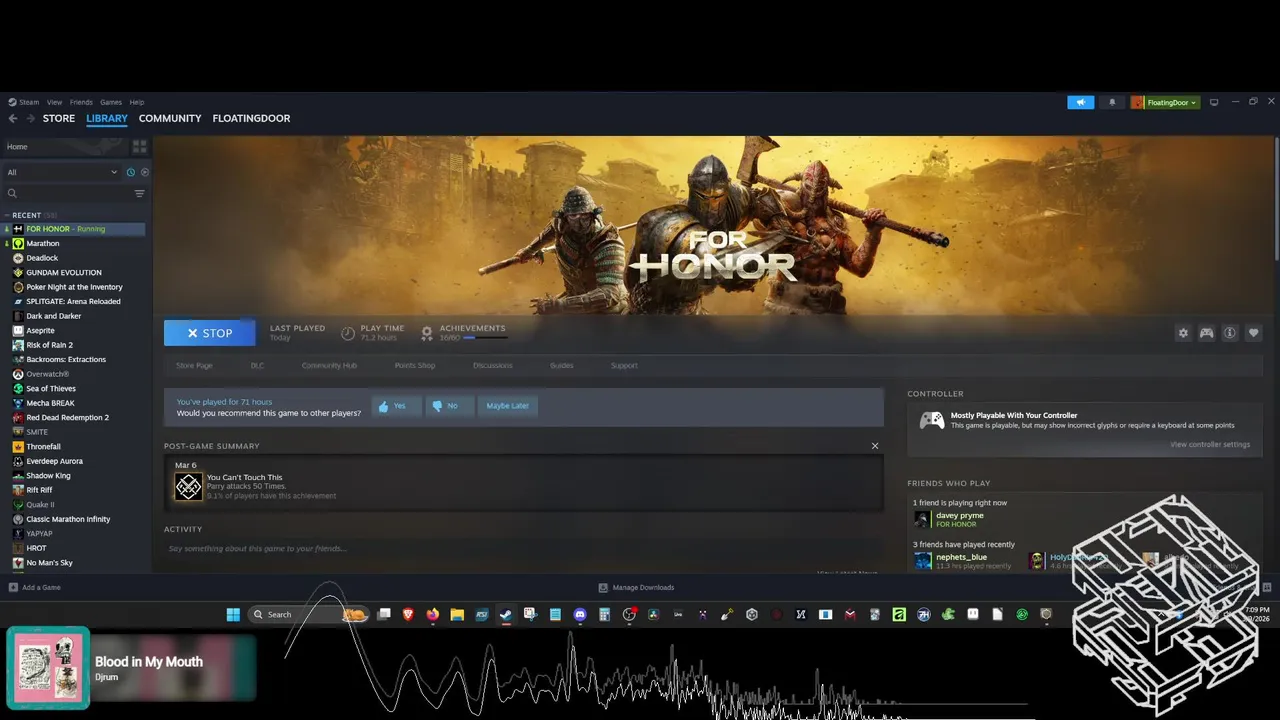The height and width of the screenshot is (720, 1280).
Task: Open the Games menu
Action: pyautogui.click(x=111, y=102)
